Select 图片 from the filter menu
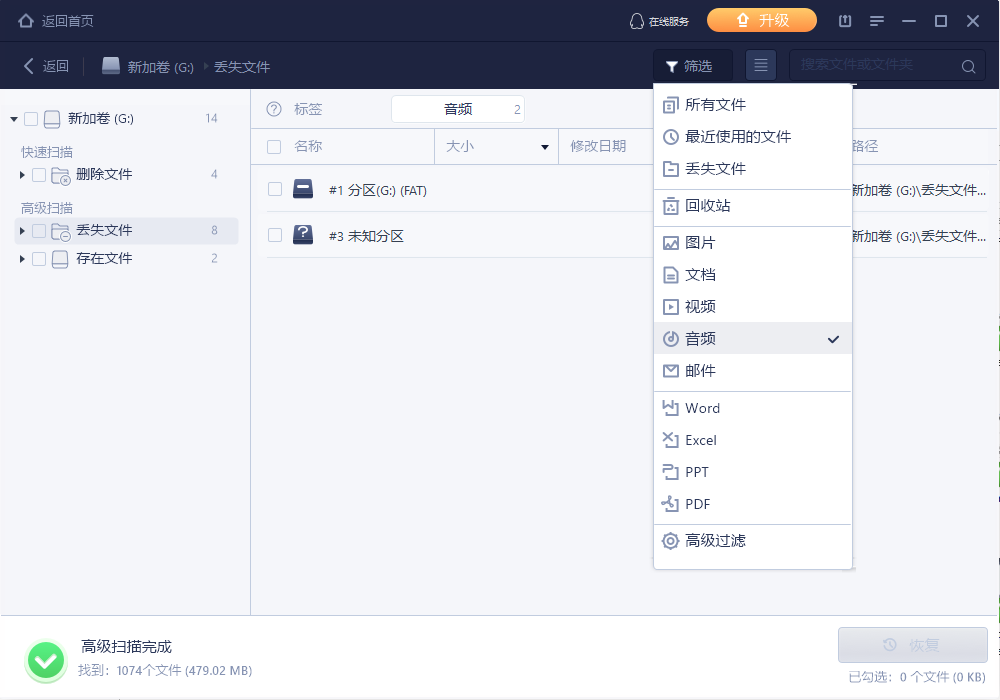 (700, 243)
